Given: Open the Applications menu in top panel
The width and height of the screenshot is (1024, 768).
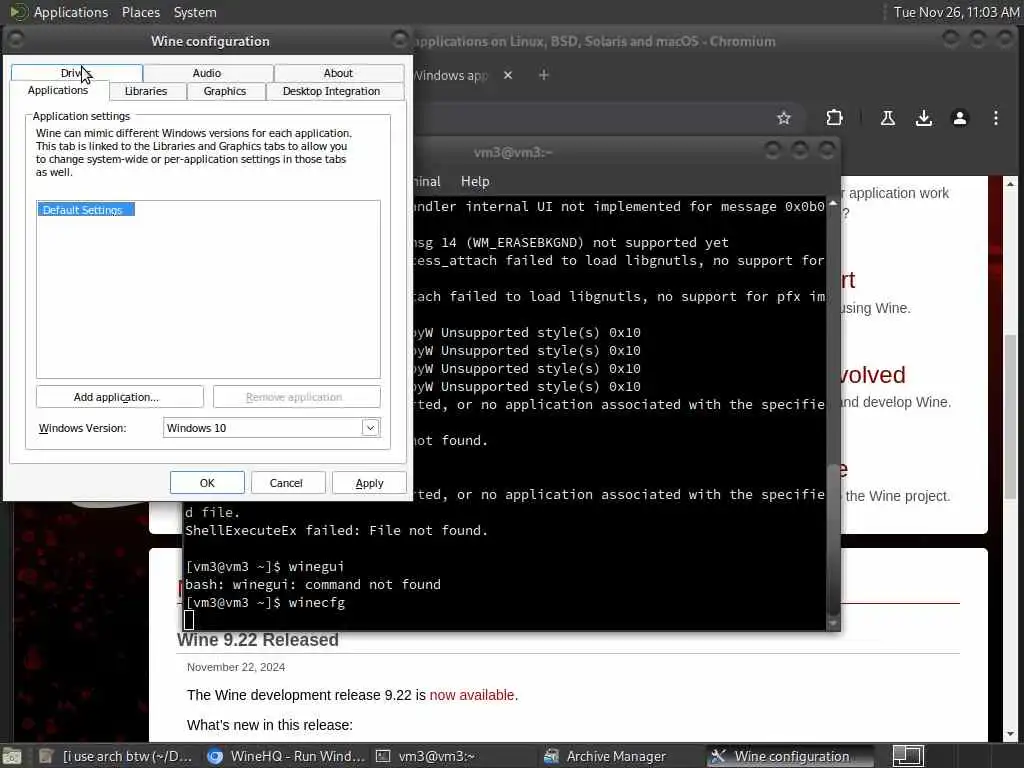Looking at the screenshot, I should click(x=71, y=12).
